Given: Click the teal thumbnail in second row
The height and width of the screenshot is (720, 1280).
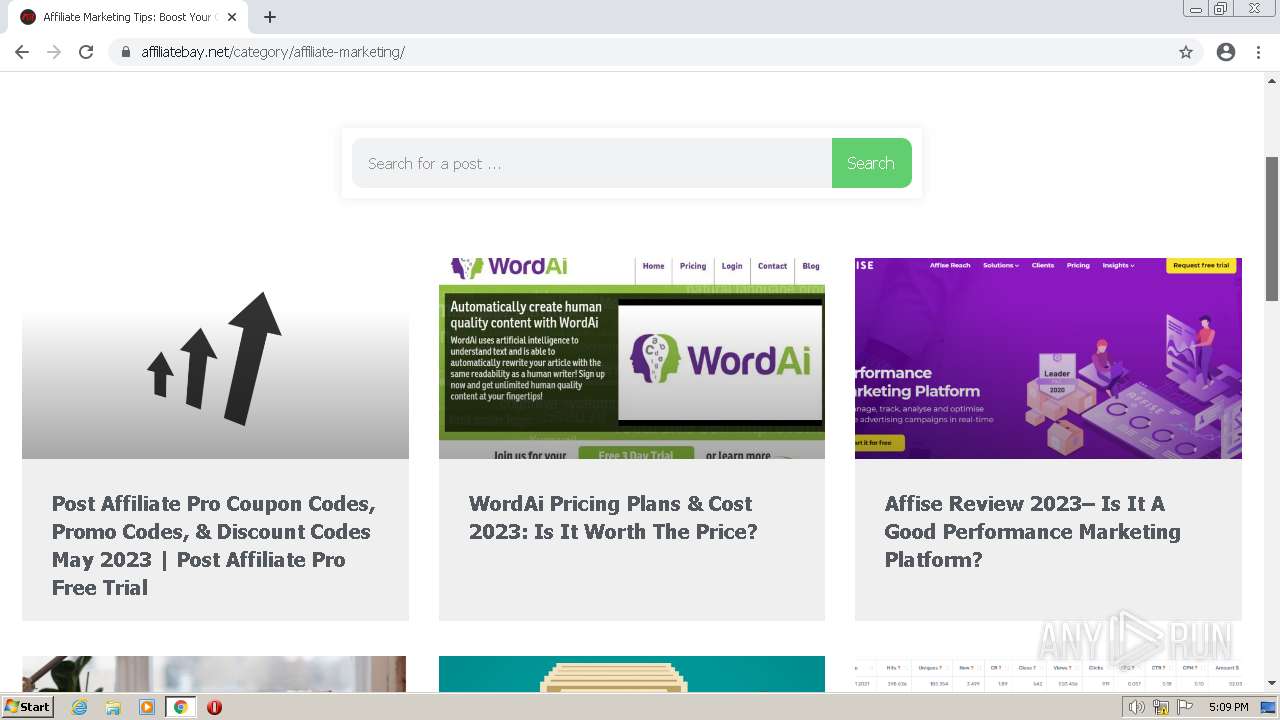Looking at the screenshot, I should point(632,674).
